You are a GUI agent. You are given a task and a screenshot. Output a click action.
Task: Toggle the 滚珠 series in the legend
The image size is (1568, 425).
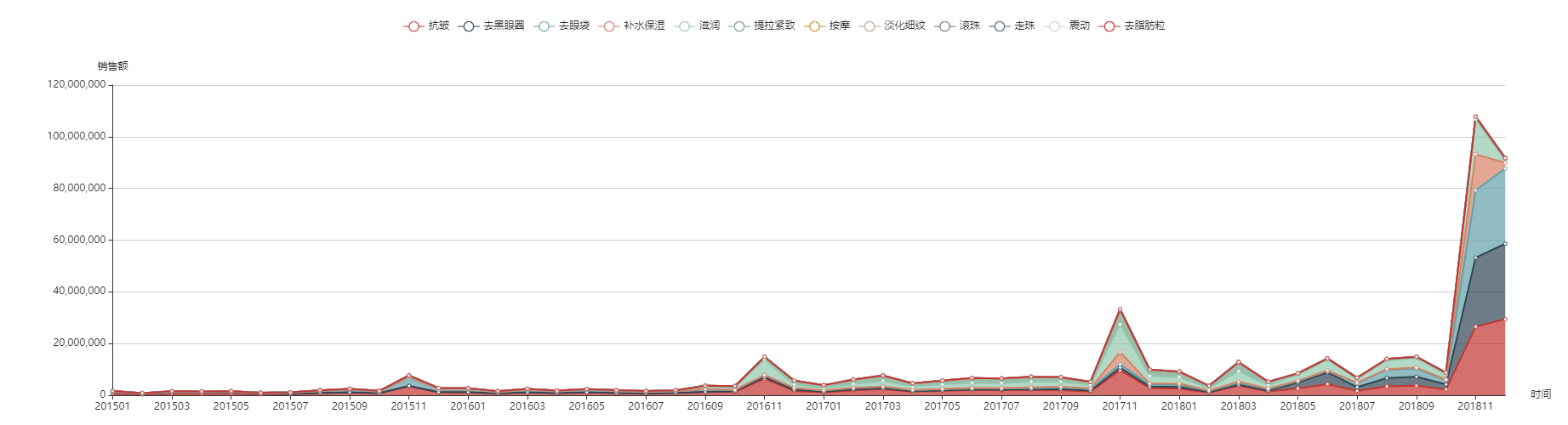click(x=957, y=25)
